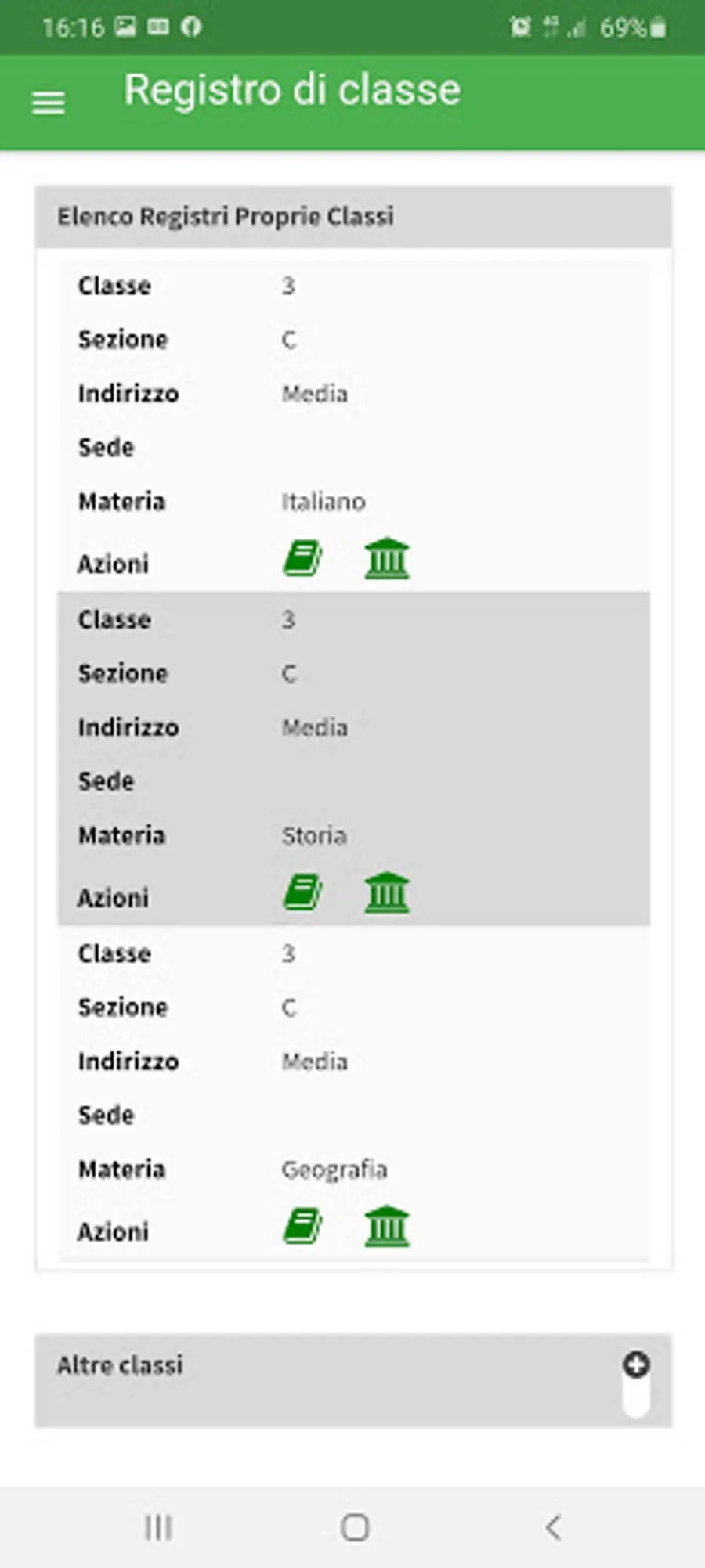Click the building icon for Italiano
The image size is (705, 1568).
(x=387, y=559)
